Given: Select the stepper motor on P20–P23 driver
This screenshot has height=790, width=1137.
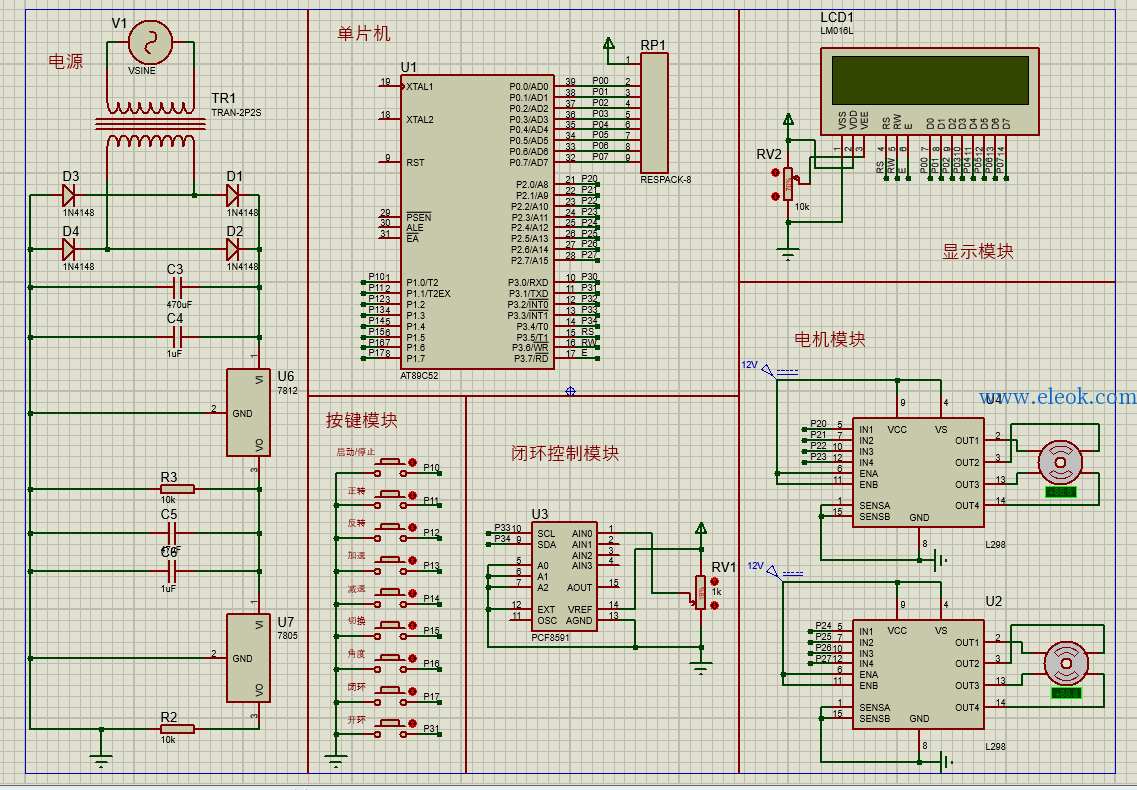Looking at the screenshot, I should pos(1060,462).
